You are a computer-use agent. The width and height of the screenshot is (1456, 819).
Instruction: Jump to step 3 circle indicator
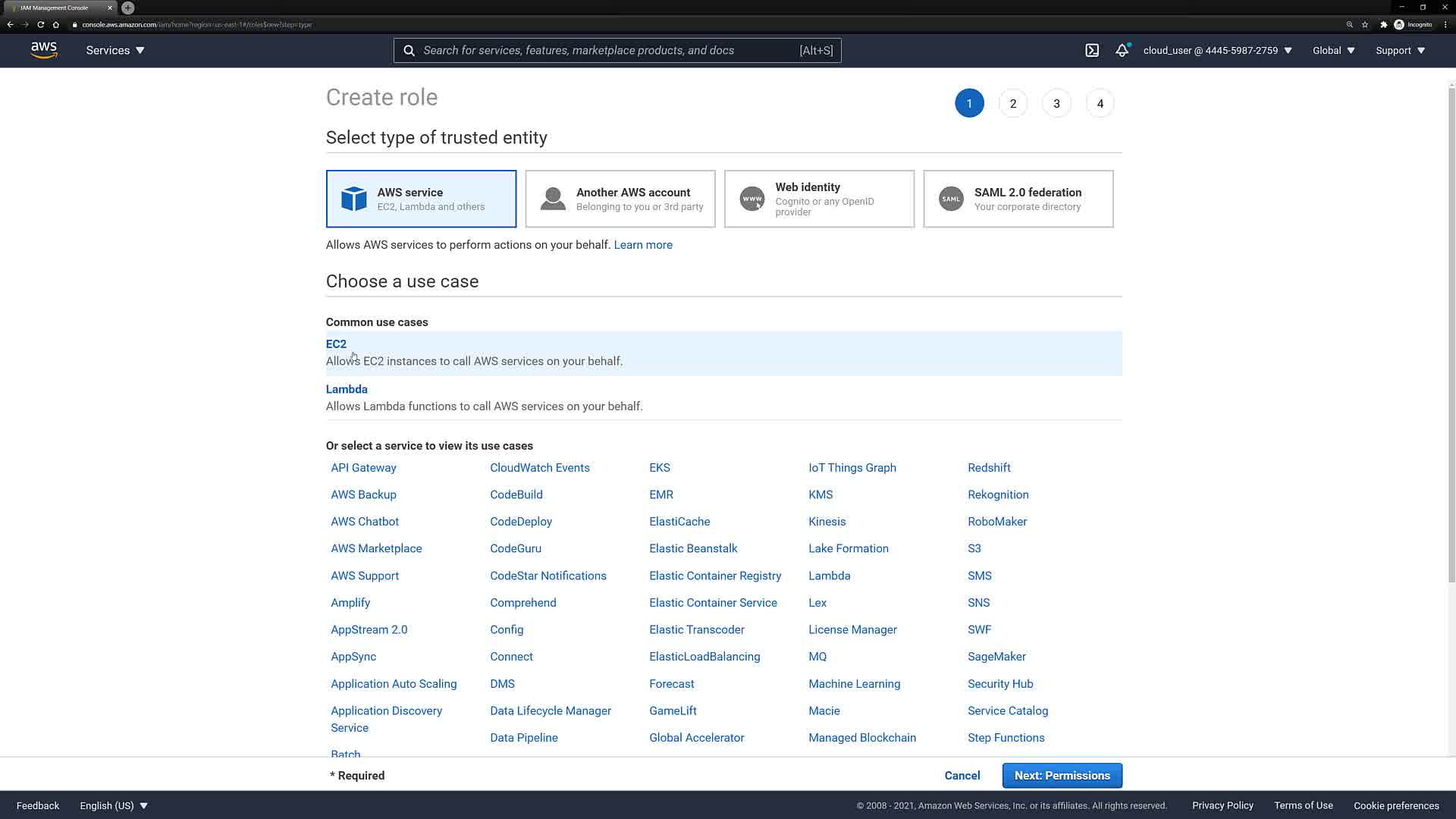(x=1056, y=104)
